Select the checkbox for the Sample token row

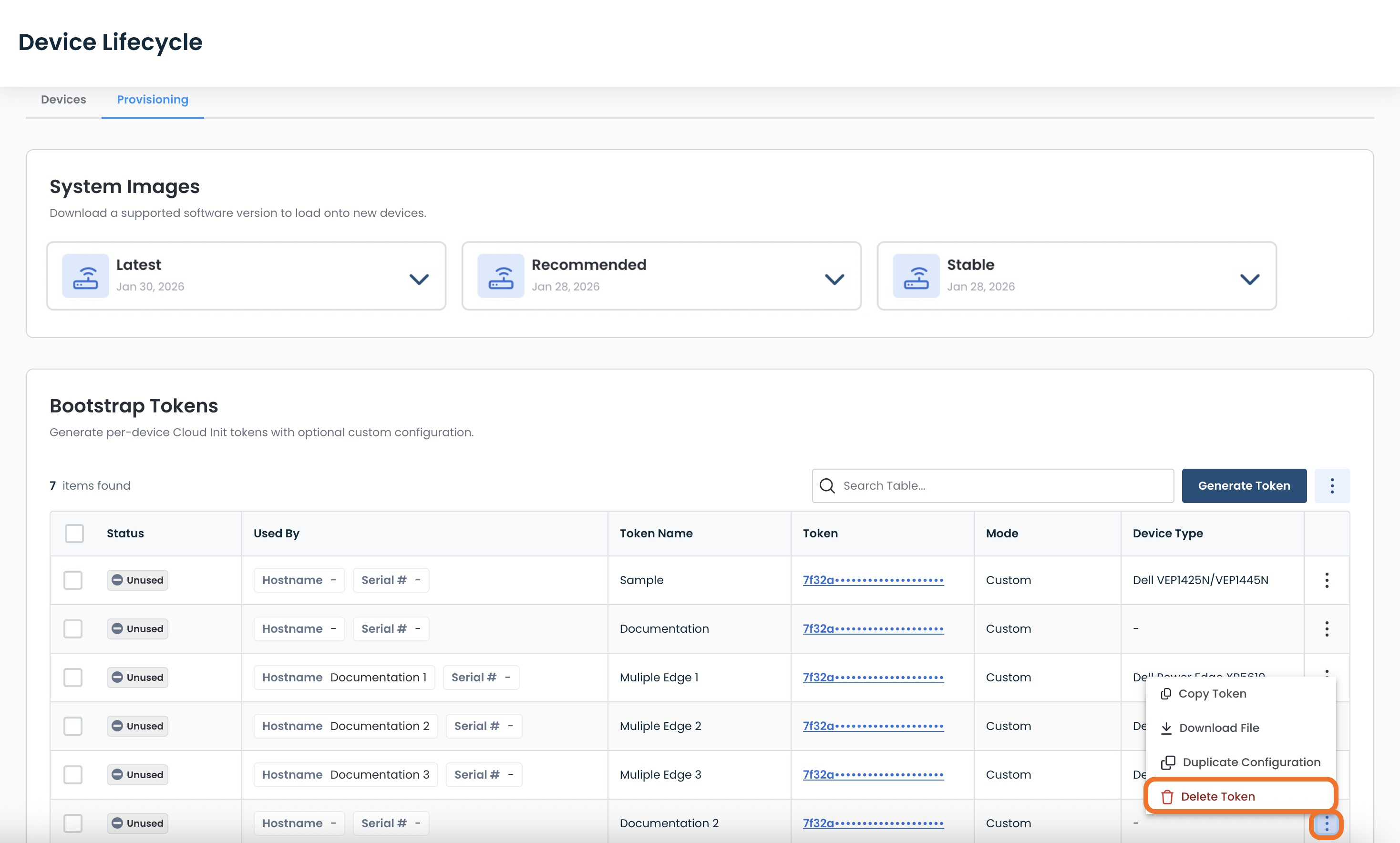click(x=72, y=580)
